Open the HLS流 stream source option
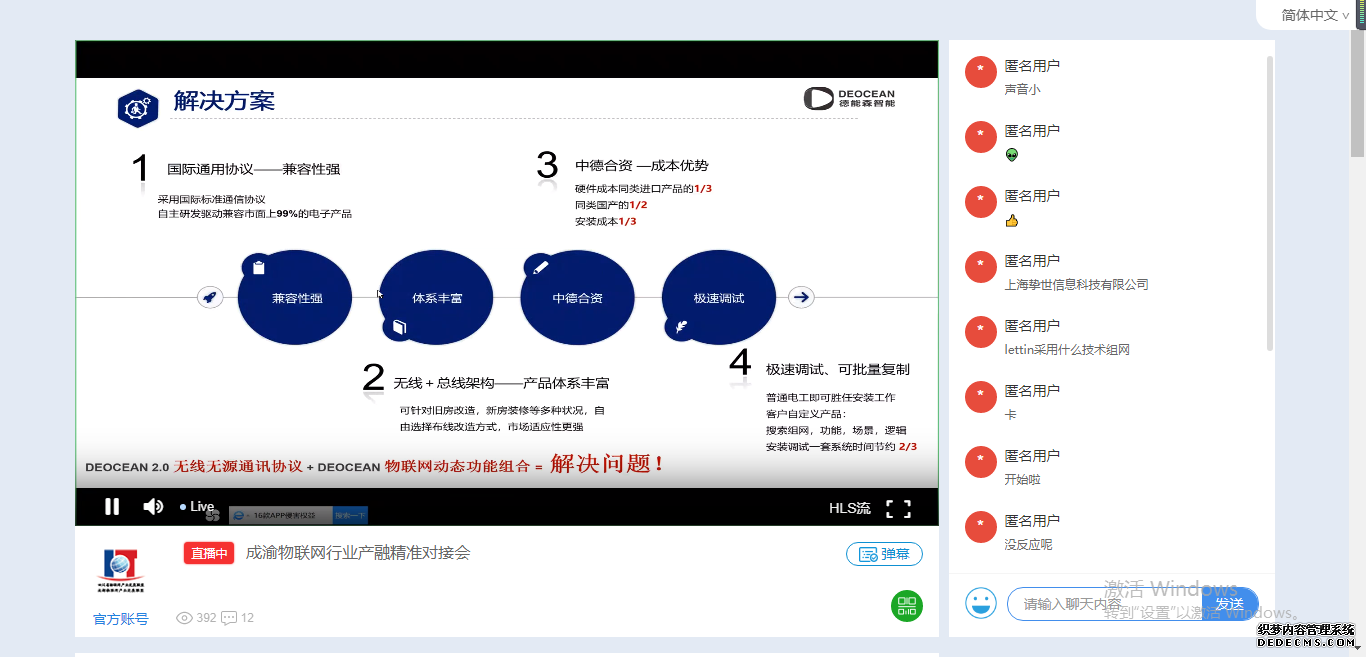The height and width of the screenshot is (657, 1366). [x=850, y=508]
